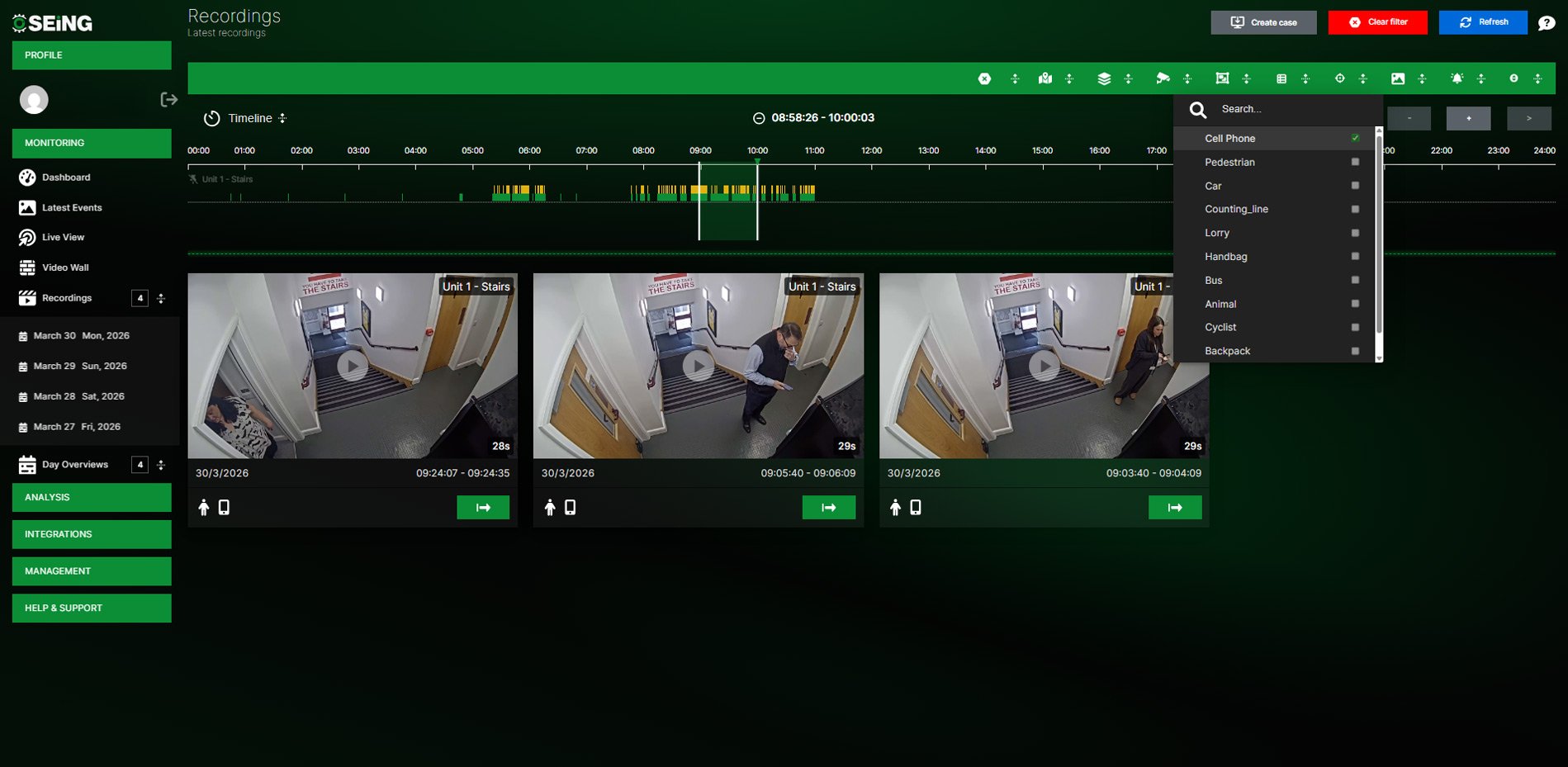Image resolution: width=1568 pixels, height=767 pixels.
Task: Check the Lorry filter option
Action: (1355, 233)
